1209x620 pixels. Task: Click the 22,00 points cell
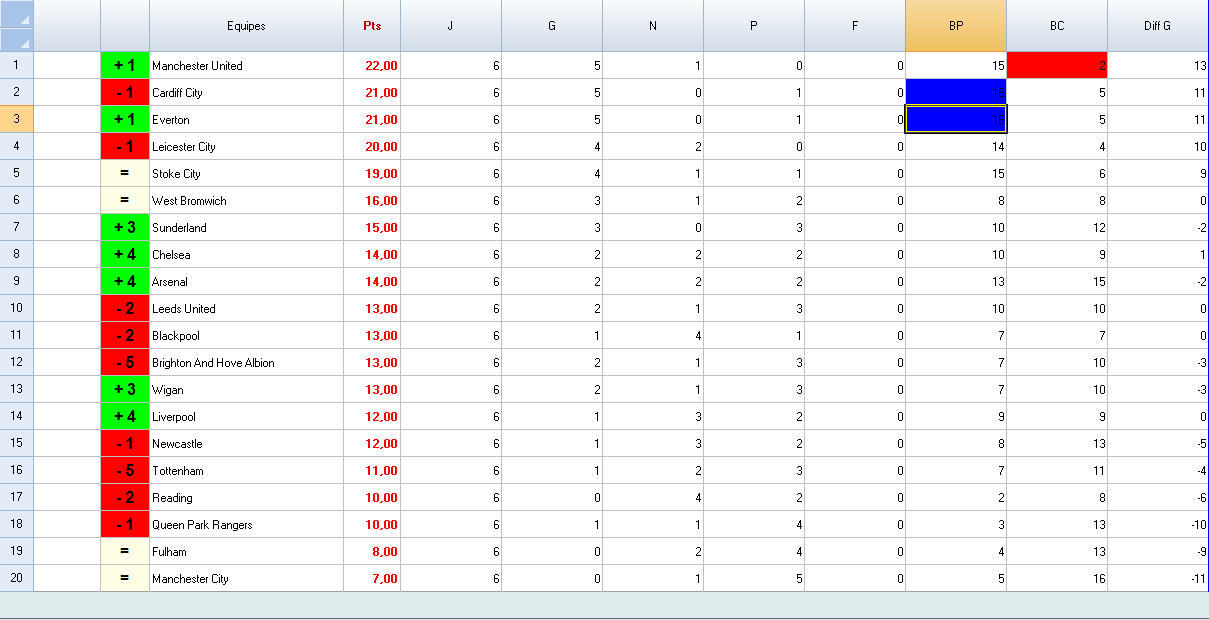pos(372,65)
